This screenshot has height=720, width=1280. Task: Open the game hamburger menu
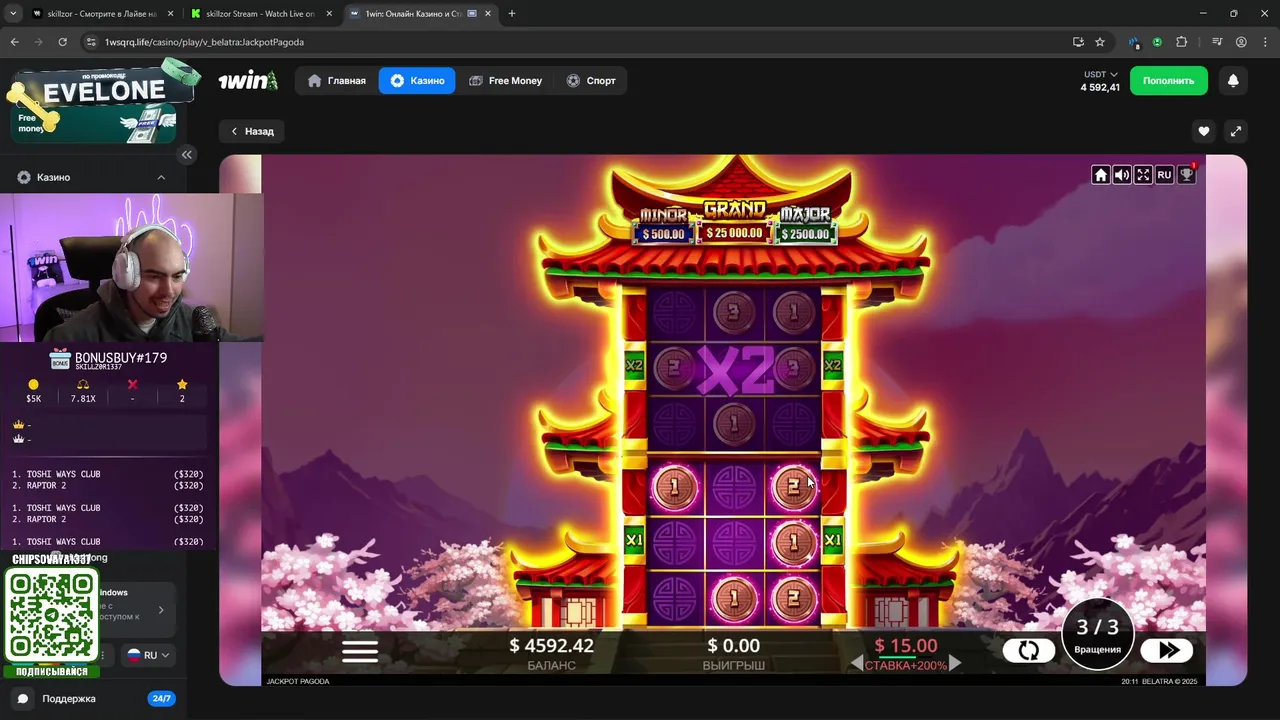pos(360,651)
